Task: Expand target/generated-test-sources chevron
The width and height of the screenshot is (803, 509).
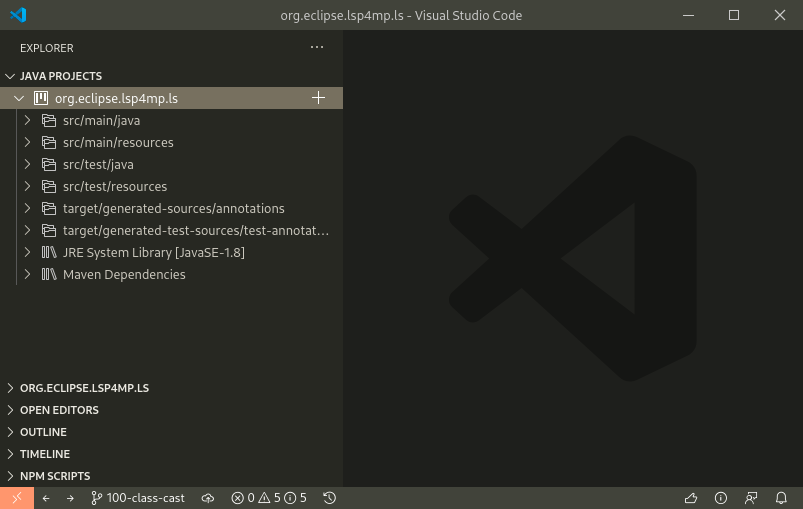Action: coord(28,230)
